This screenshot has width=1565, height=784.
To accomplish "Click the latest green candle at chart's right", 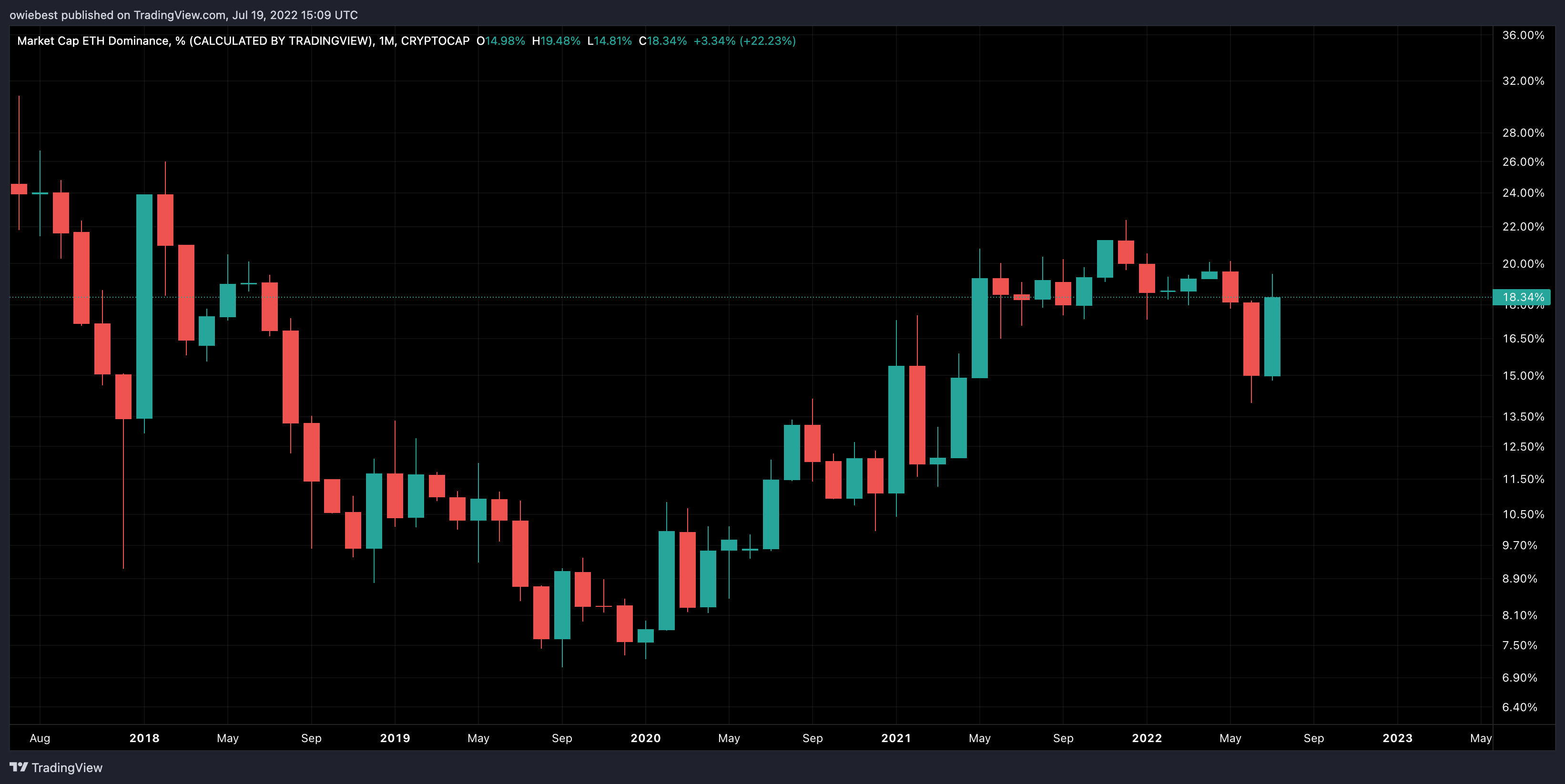I will 1272,336.
